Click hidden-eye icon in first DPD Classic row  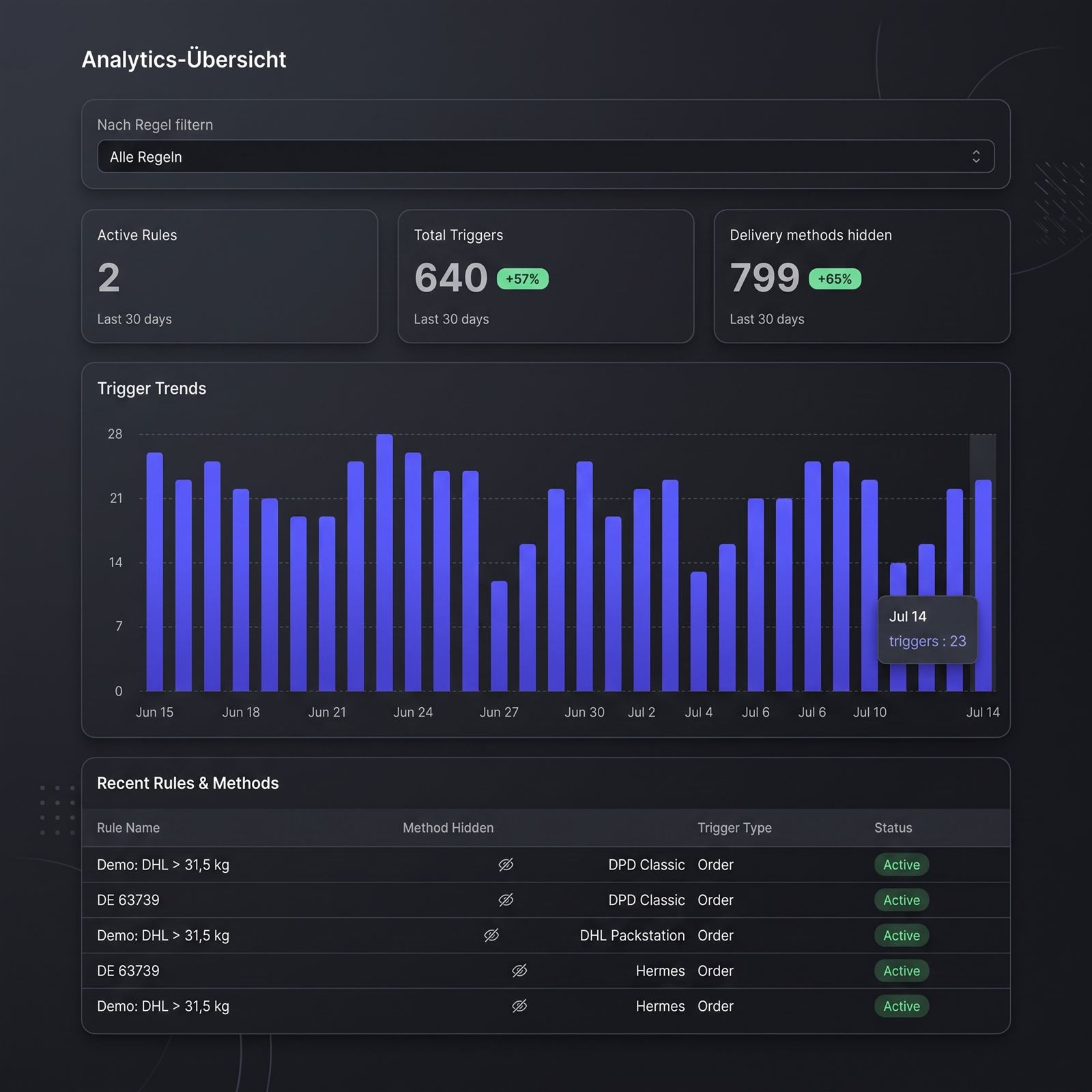[506, 865]
